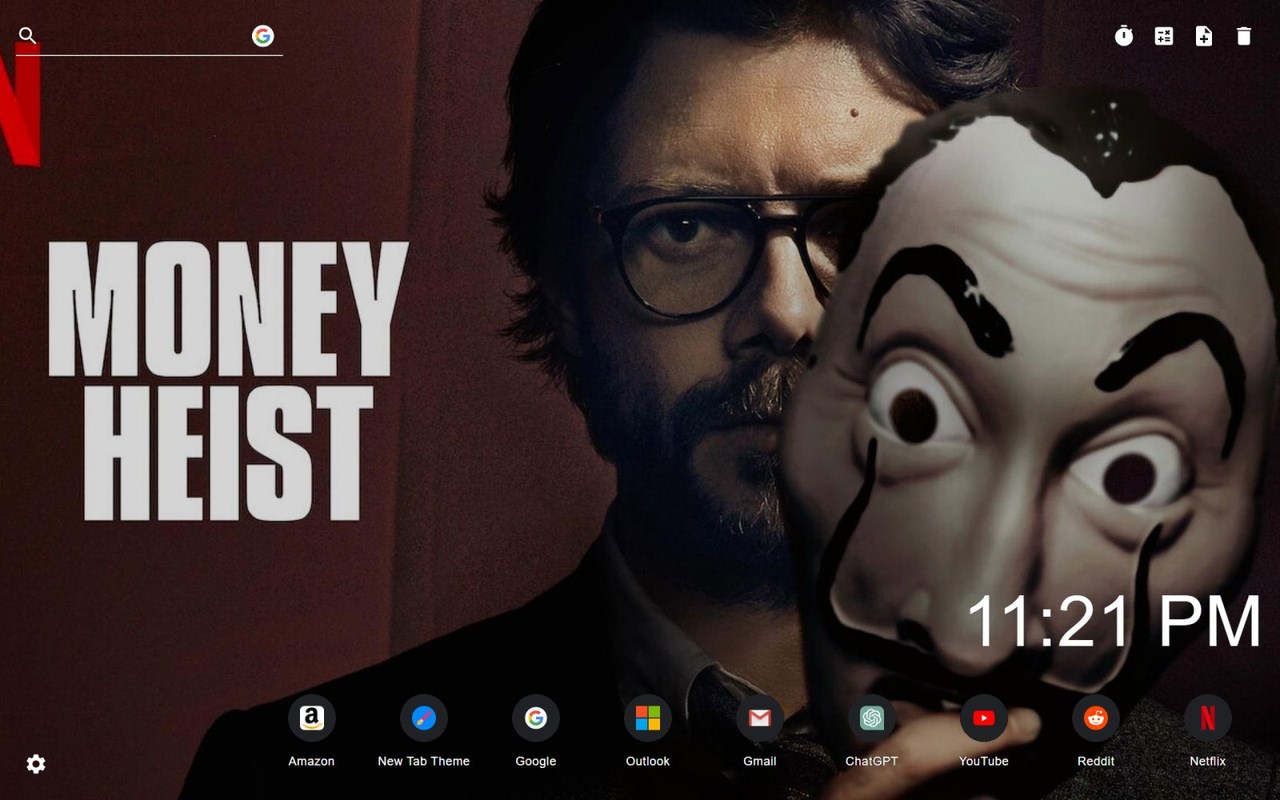The width and height of the screenshot is (1280, 800).
Task: Open the New Tab Theme shortcut icon
Action: click(424, 718)
